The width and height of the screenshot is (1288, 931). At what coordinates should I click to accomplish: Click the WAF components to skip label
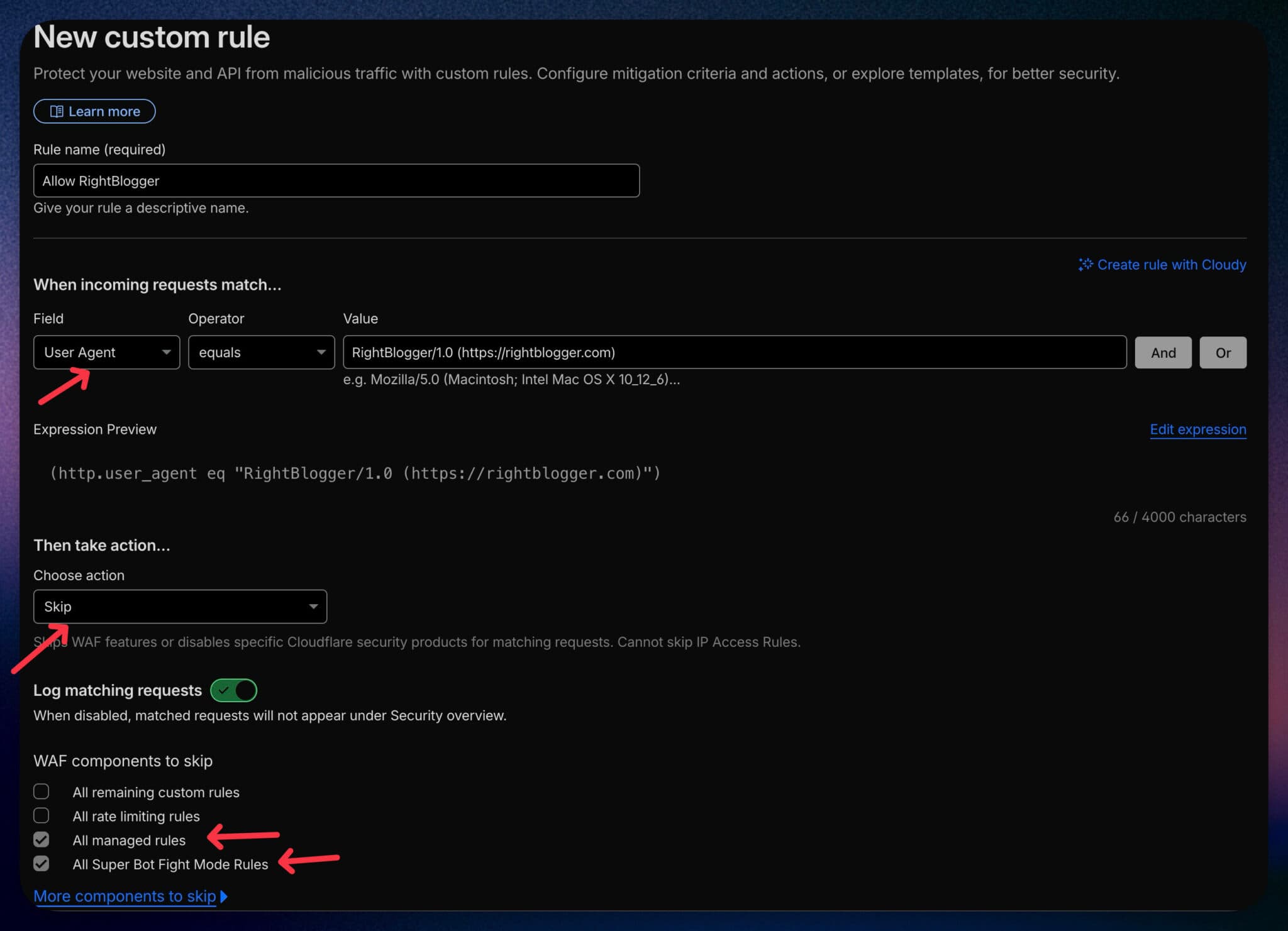pos(123,761)
